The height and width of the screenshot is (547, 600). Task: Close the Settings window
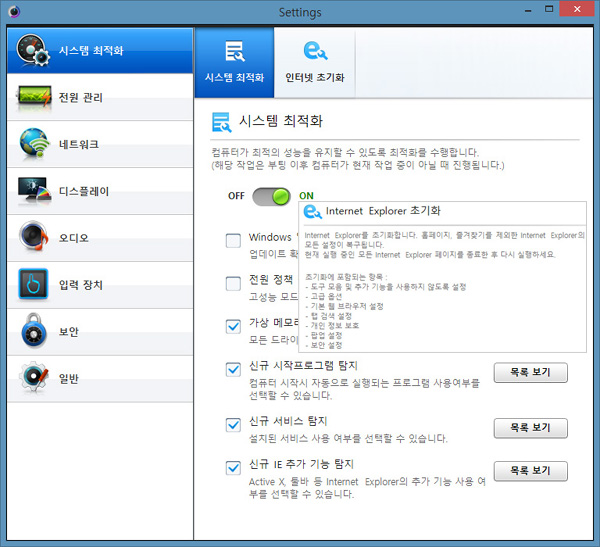pyautogui.click(x=577, y=9)
